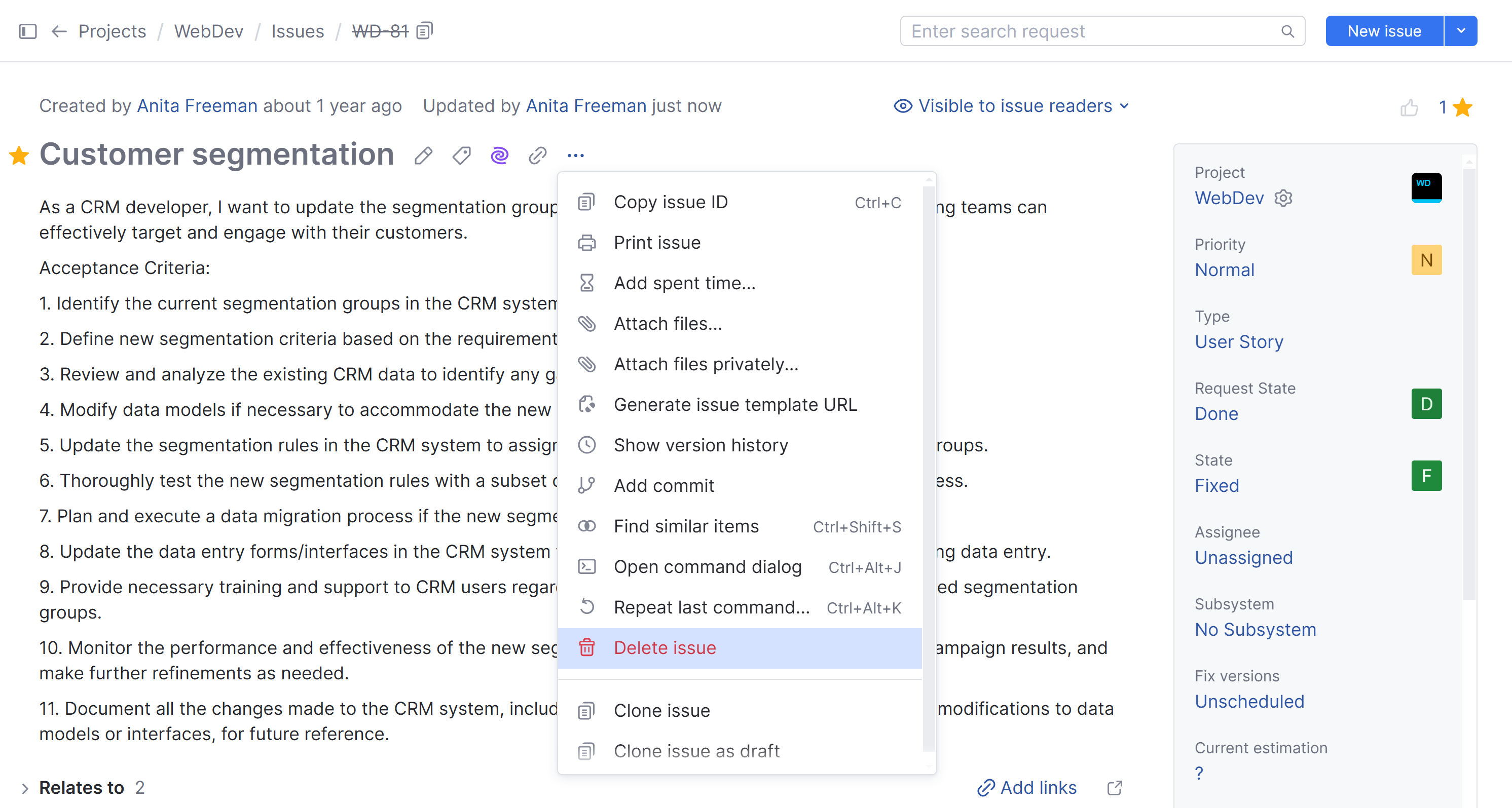
Task: Click the add tag icon
Action: pos(461,156)
